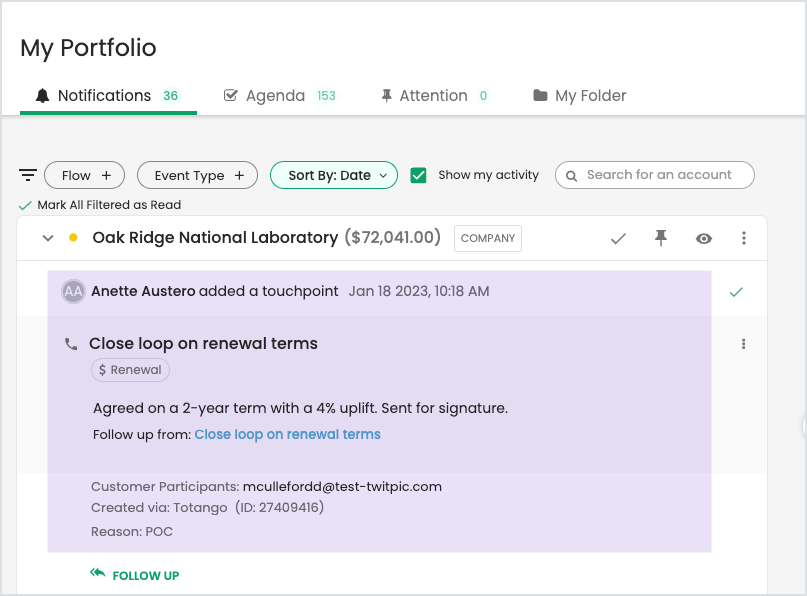Click the notifications bell icon
Viewport: 807px width, 596px height.
point(42,95)
